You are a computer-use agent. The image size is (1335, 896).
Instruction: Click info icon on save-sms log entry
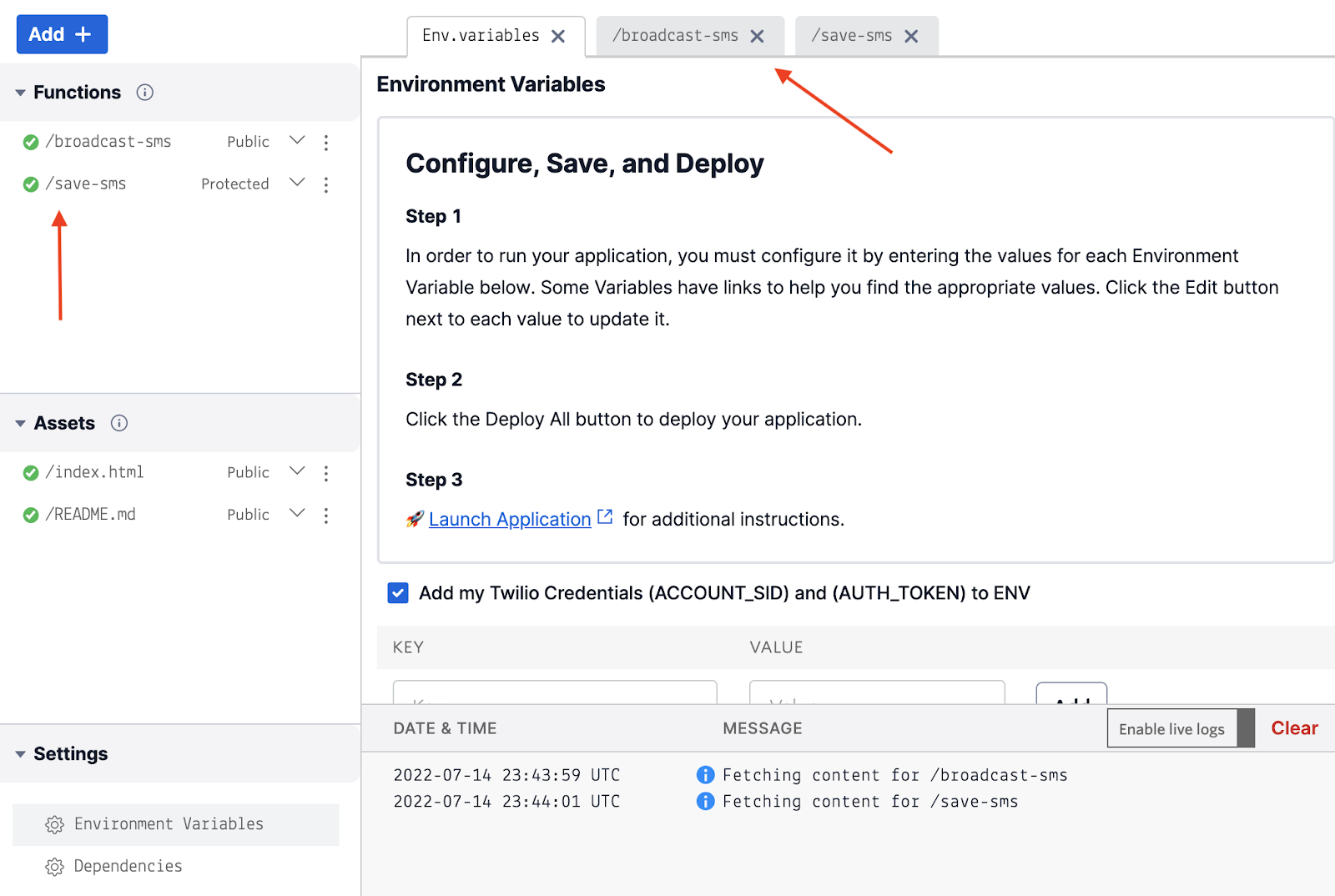tap(705, 802)
